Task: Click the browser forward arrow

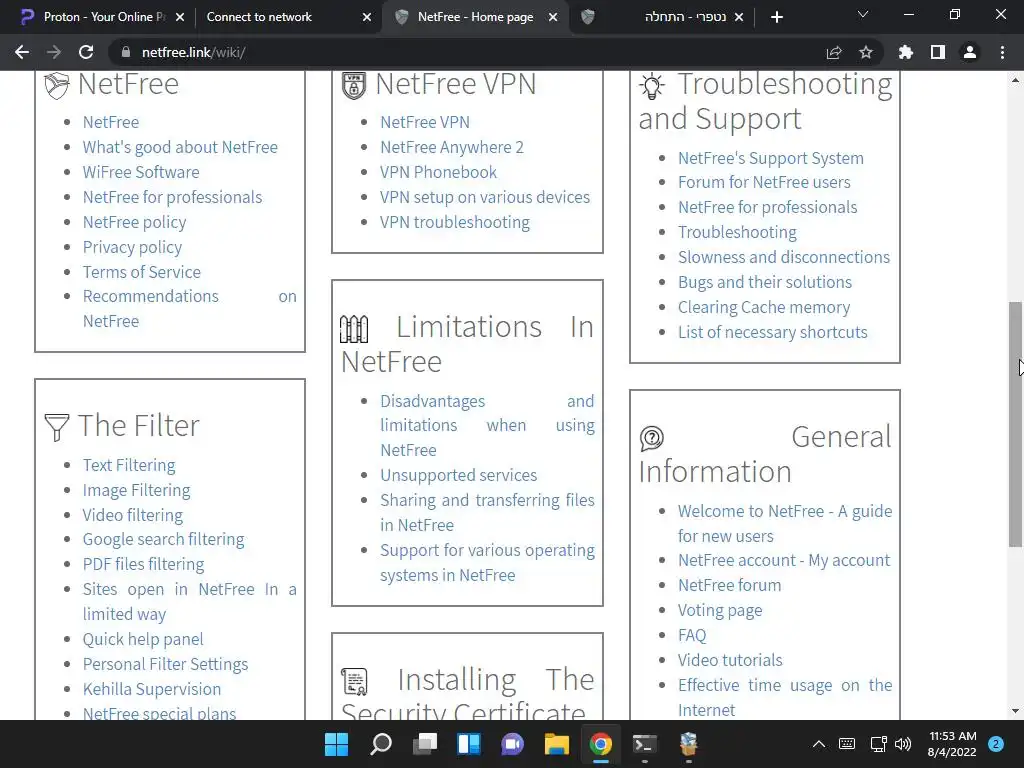Action: 54,52
